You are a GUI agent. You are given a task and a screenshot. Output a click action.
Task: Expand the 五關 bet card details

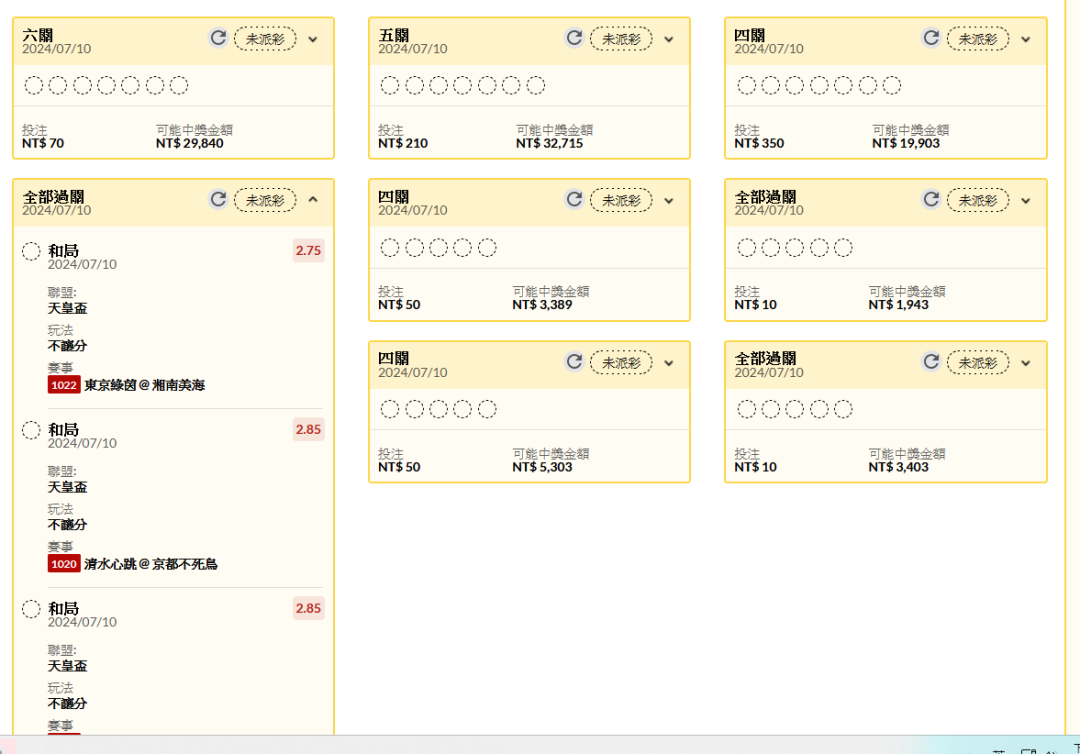point(669,39)
